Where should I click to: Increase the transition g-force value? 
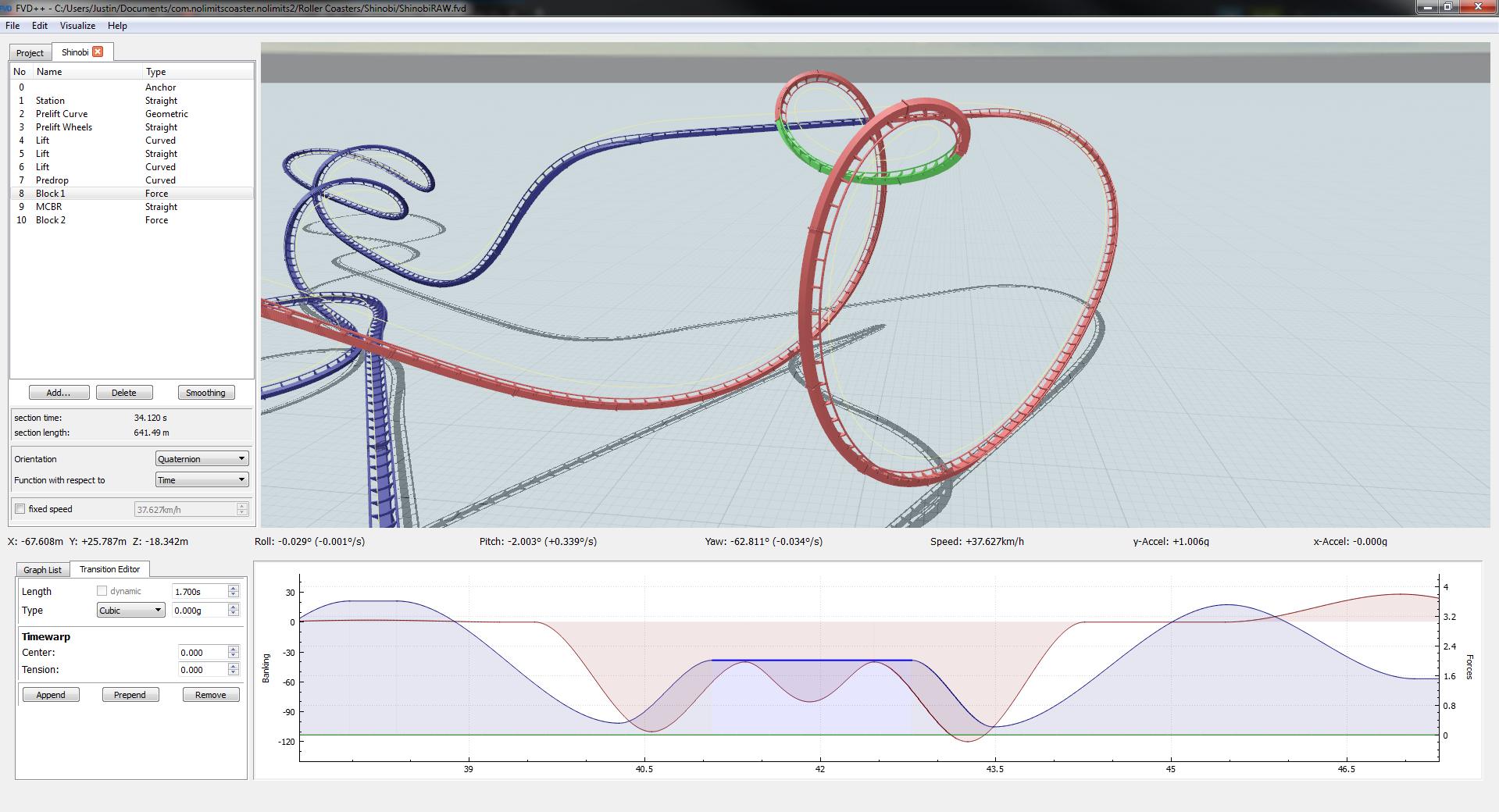point(233,607)
